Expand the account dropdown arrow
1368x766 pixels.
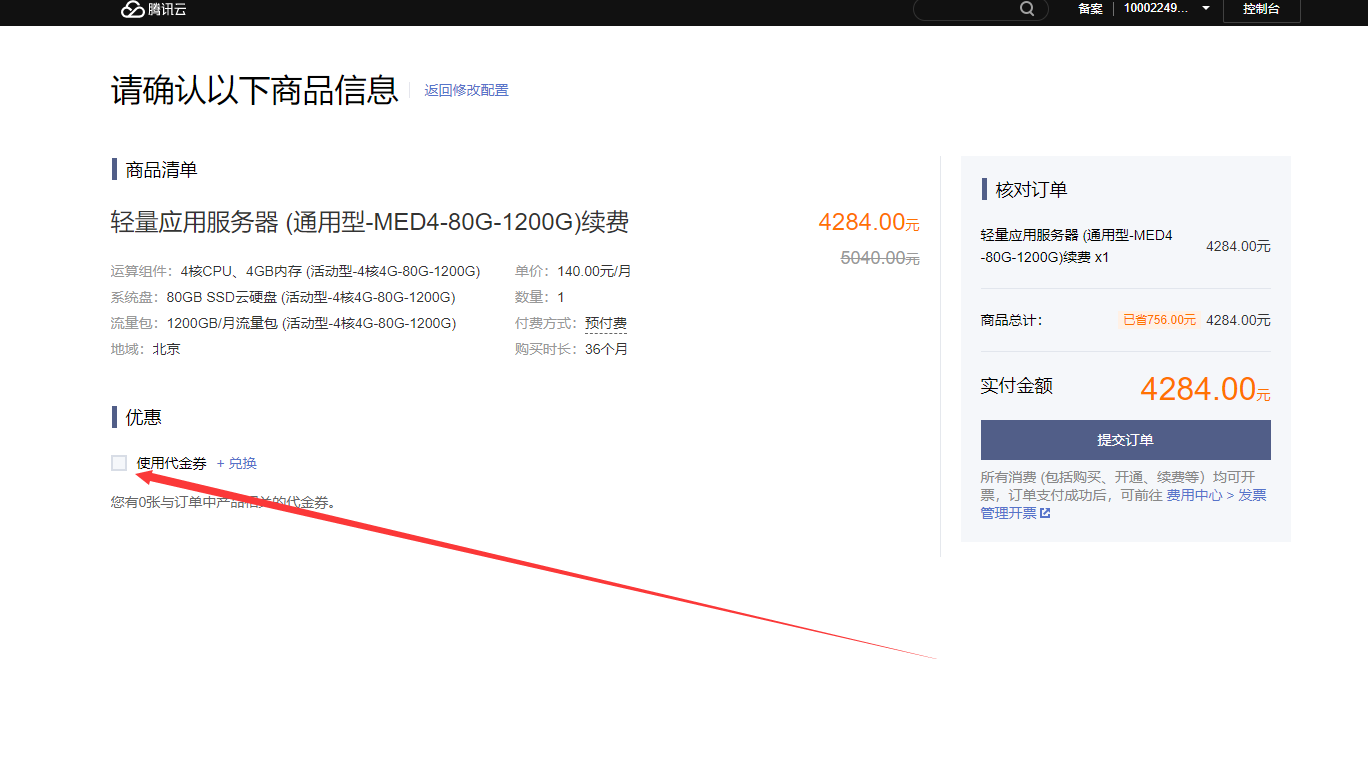[1206, 8]
